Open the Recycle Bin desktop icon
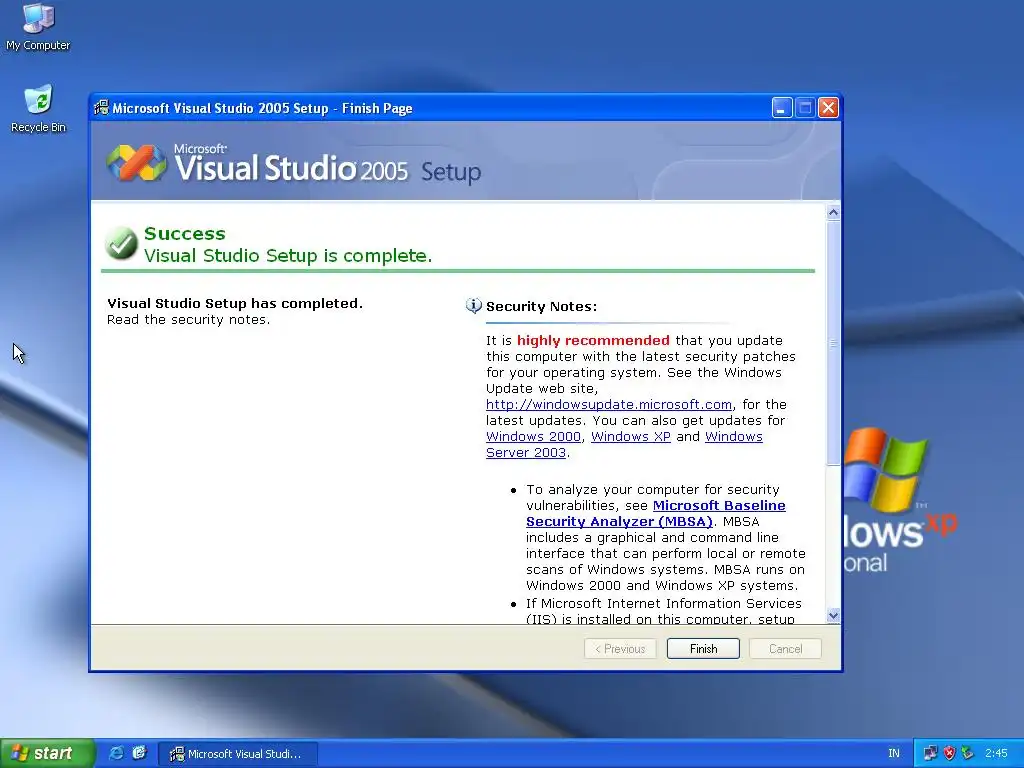The width and height of the screenshot is (1024, 768). point(38,109)
